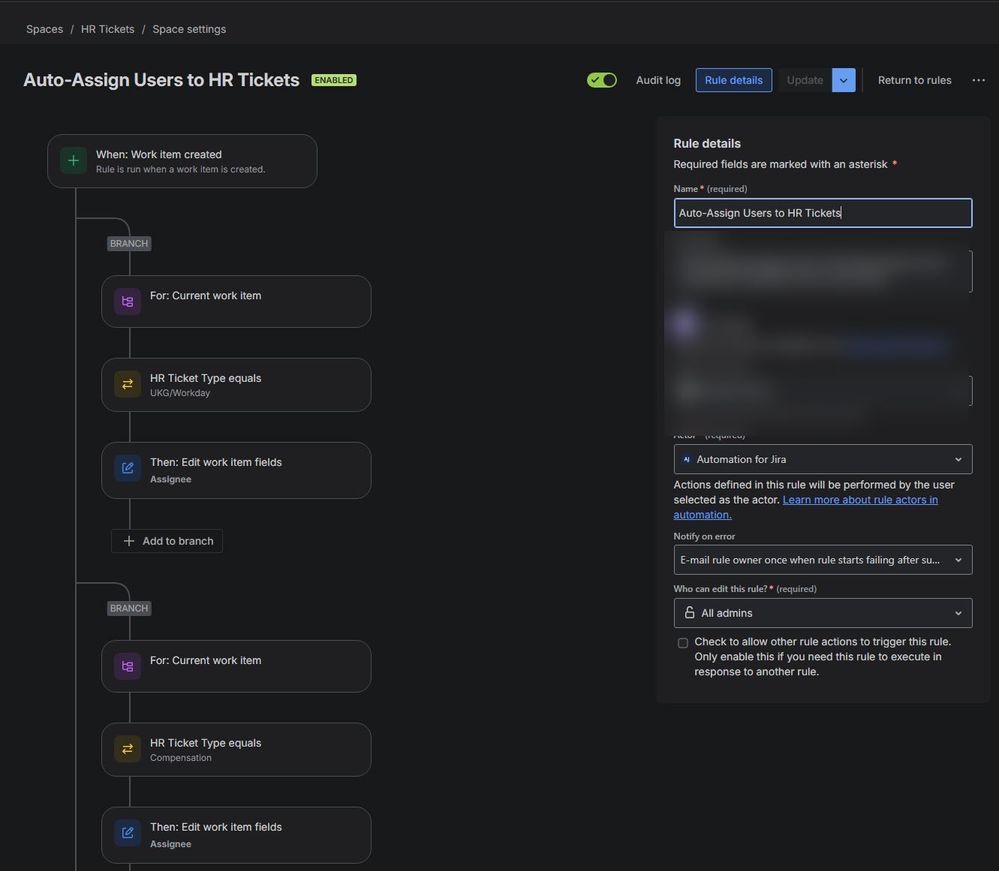Viewport: 999px width, 871px height.
Task: Click Add to branch button
Action: click(x=167, y=541)
